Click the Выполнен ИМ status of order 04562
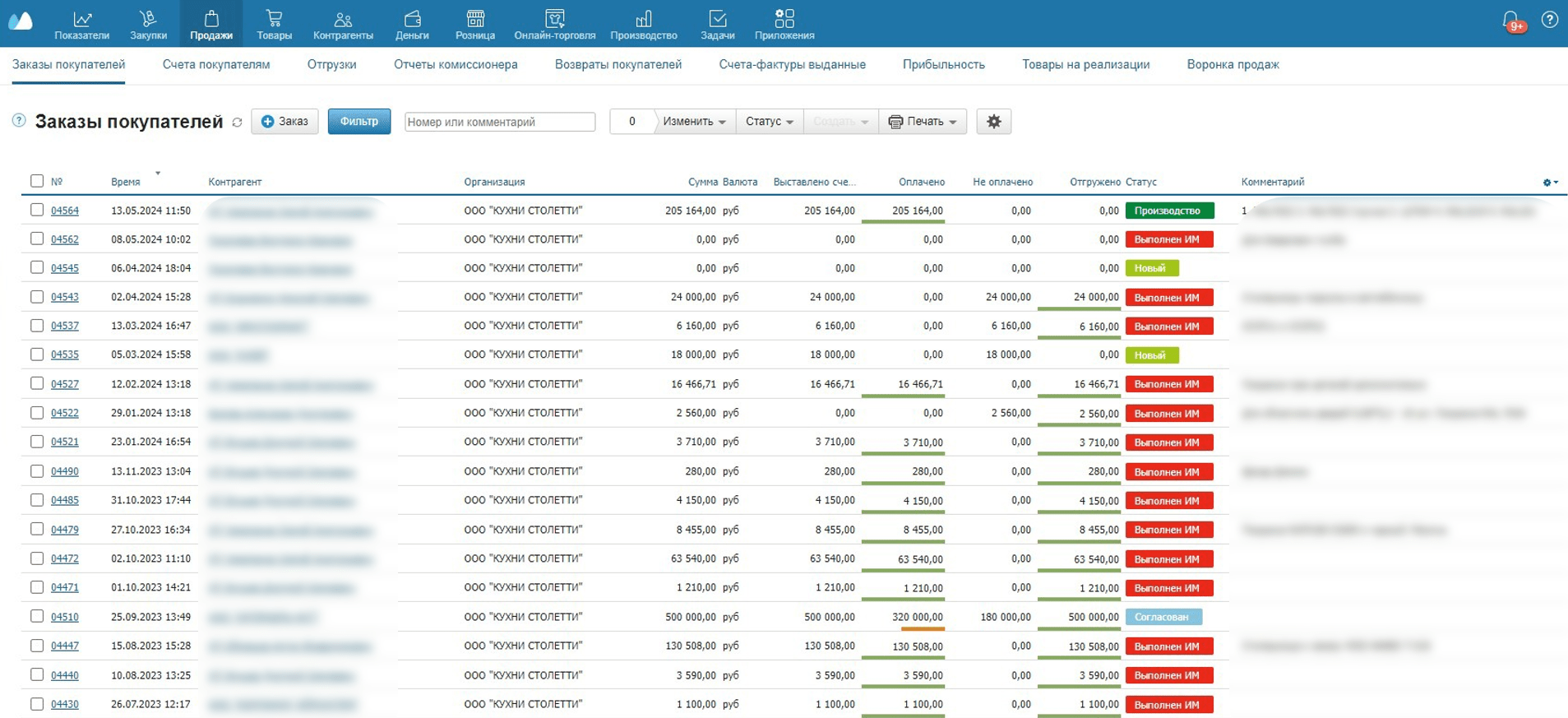 pyautogui.click(x=1169, y=239)
